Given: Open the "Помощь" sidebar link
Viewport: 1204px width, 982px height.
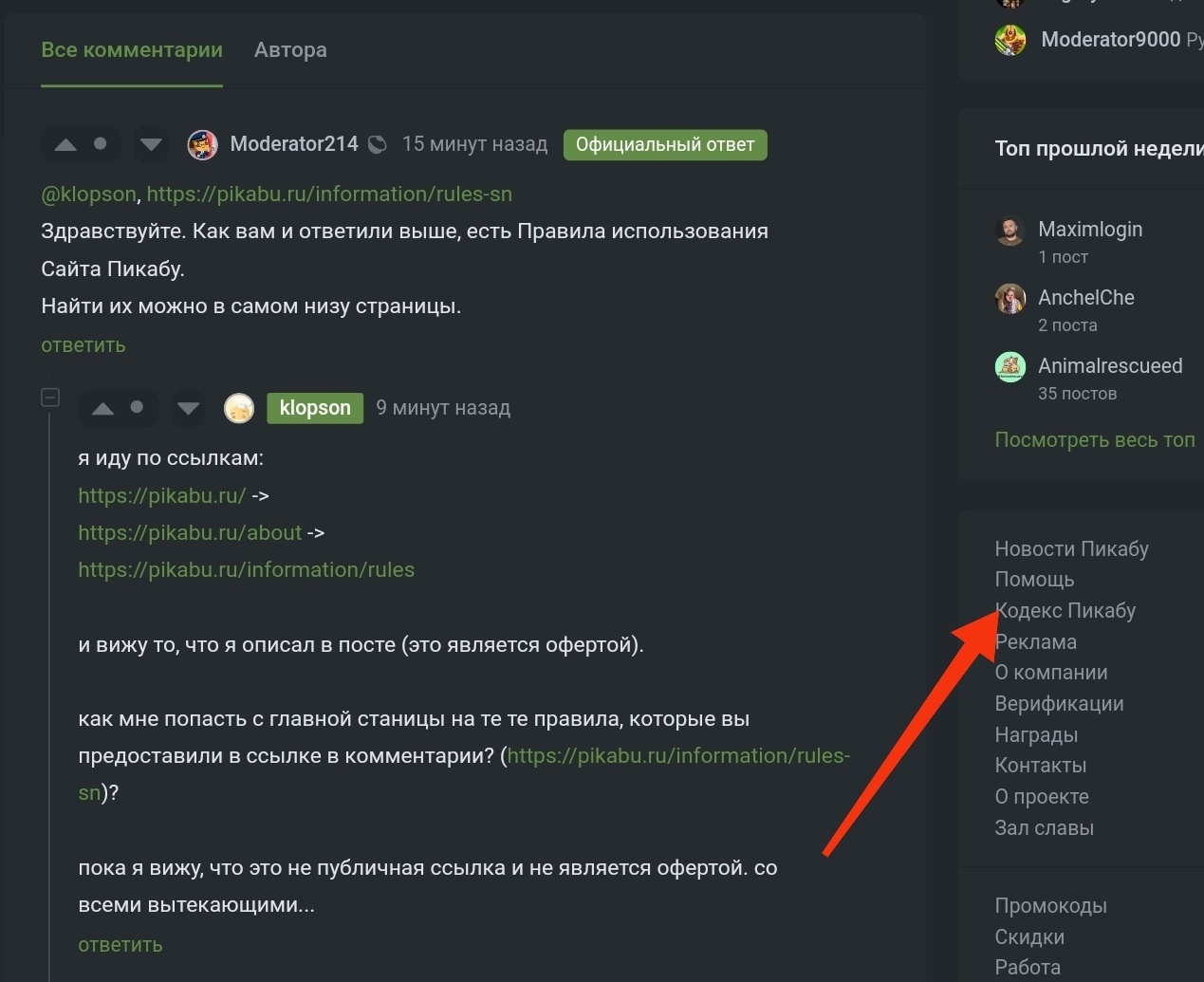Looking at the screenshot, I should pyautogui.click(x=1034, y=580).
